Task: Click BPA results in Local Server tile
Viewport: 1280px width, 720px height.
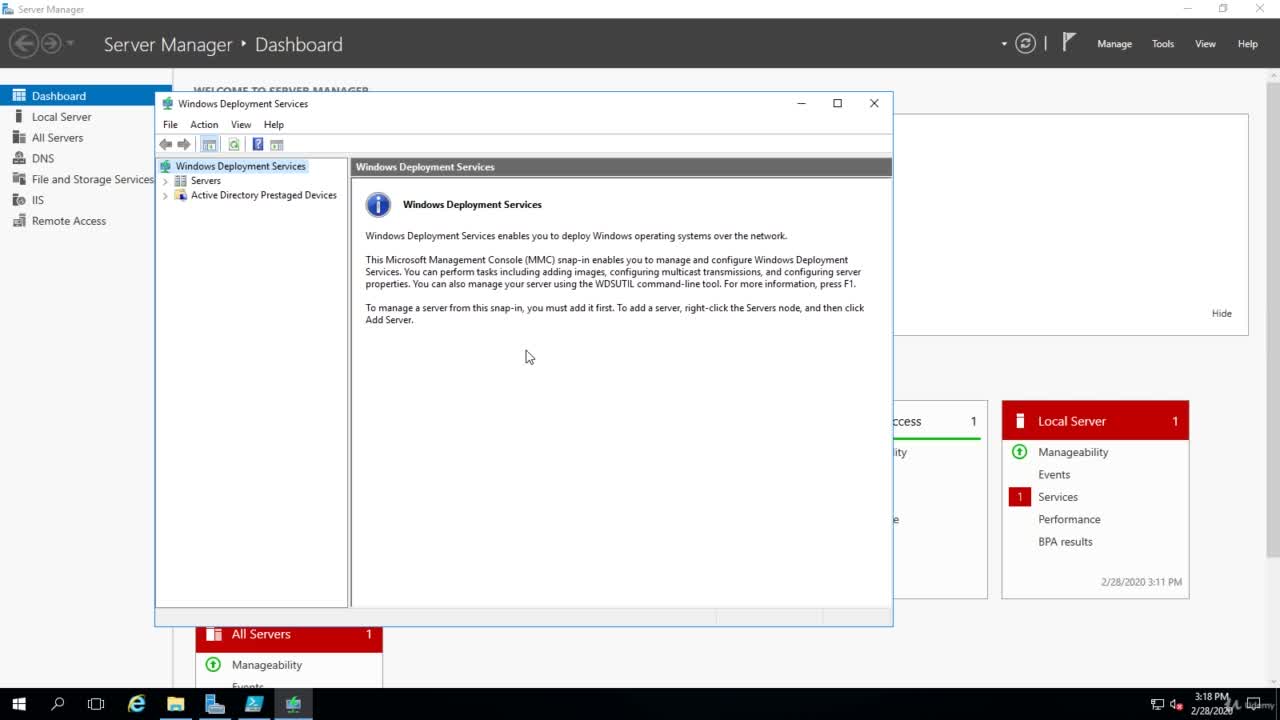Action: (1065, 542)
